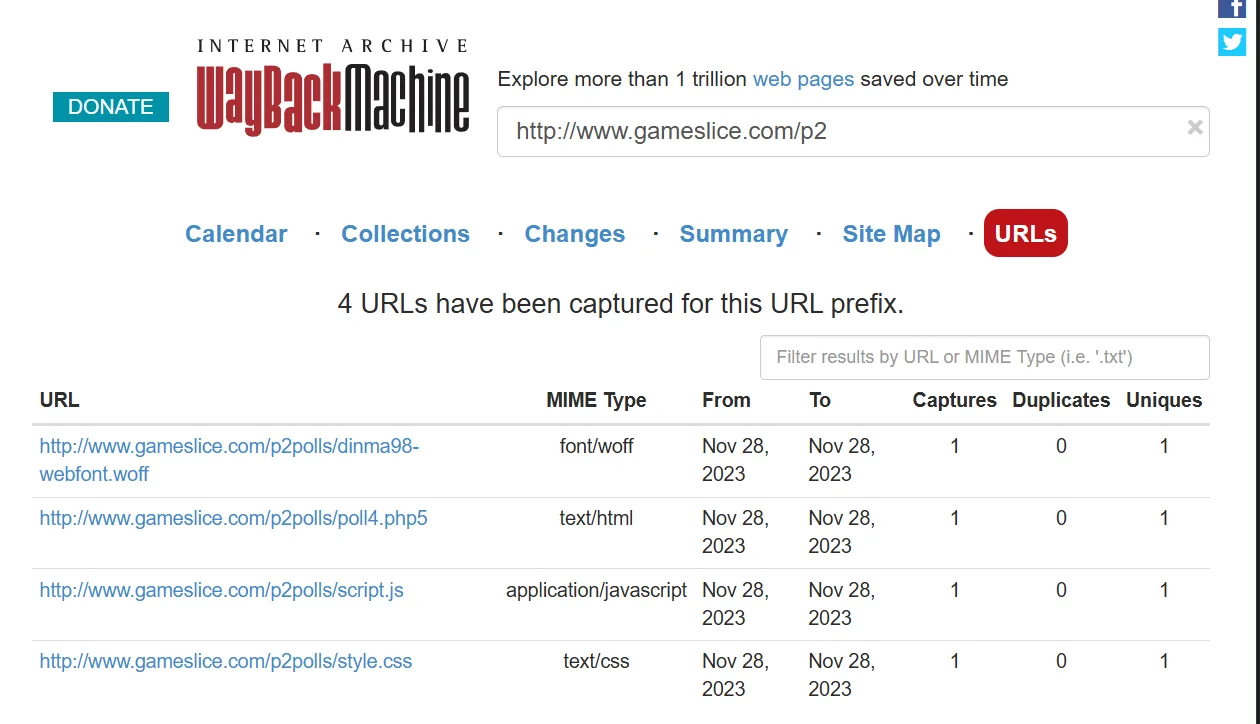Click the Duplicates value in the dinma98-webfont.woff row

(x=1061, y=446)
